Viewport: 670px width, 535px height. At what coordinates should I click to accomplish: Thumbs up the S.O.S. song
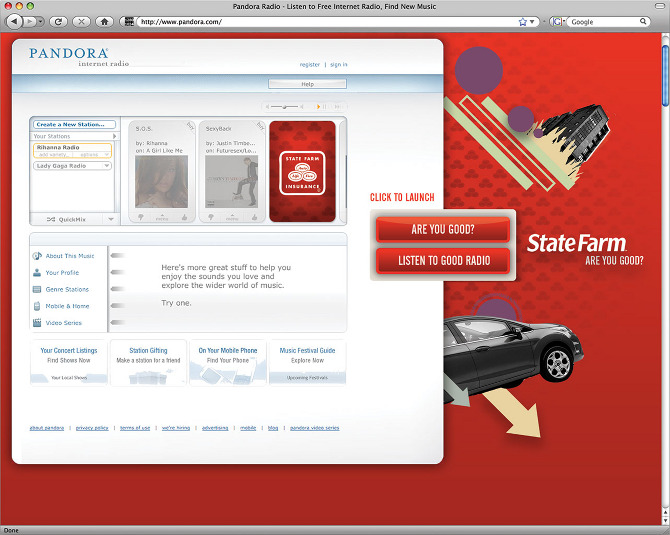coord(184,218)
